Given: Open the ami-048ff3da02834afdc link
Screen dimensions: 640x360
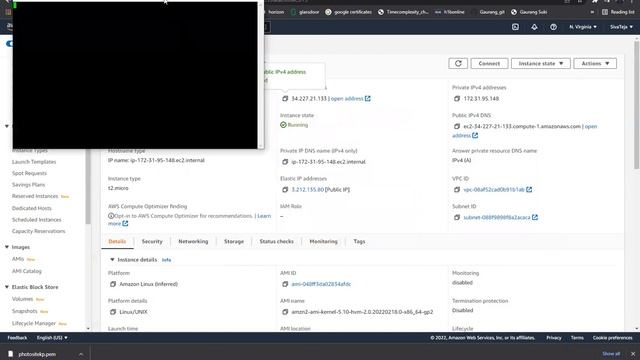Looking at the screenshot, I should (x=321, y=284).
